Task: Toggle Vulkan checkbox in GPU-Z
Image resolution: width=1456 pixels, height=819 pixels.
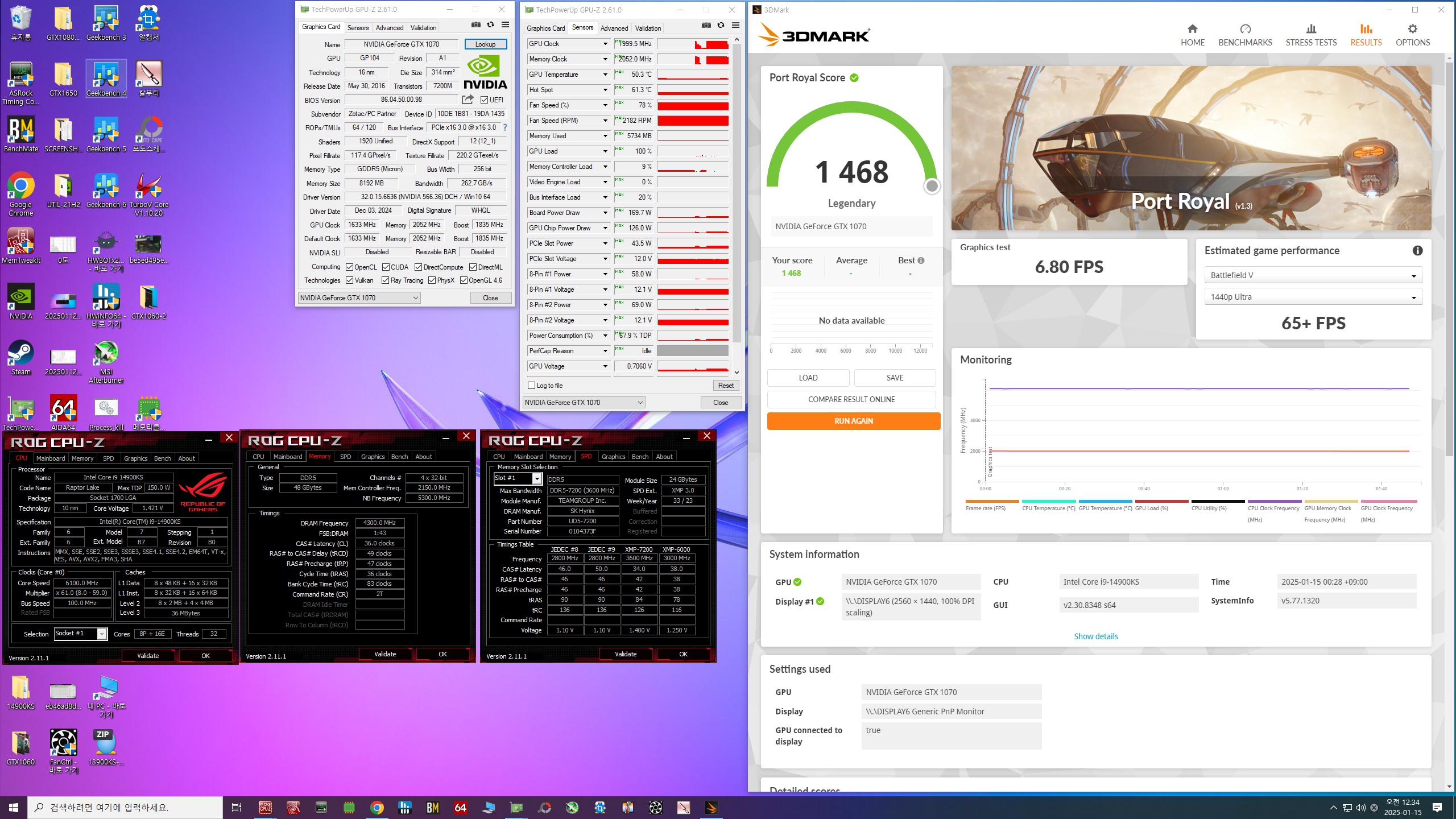Action: coord(349,280)
